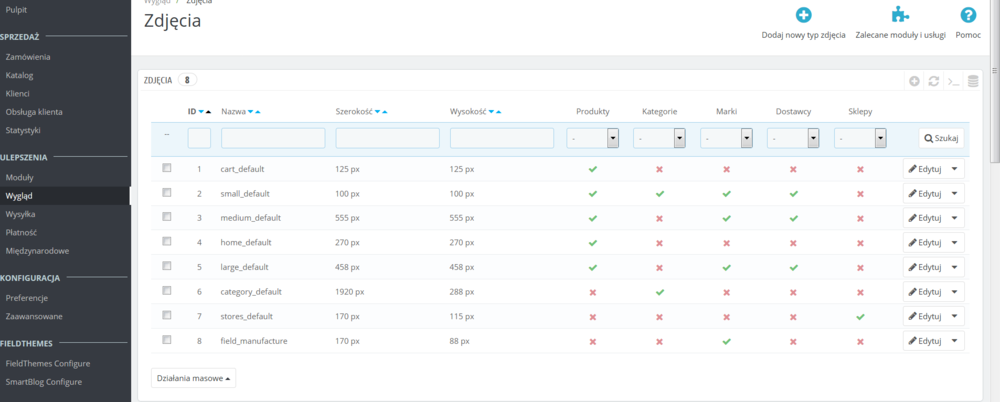Open Działania masowe bulk actions menu
This screenshot has height=402, width=1000.
tap(193, 378)
